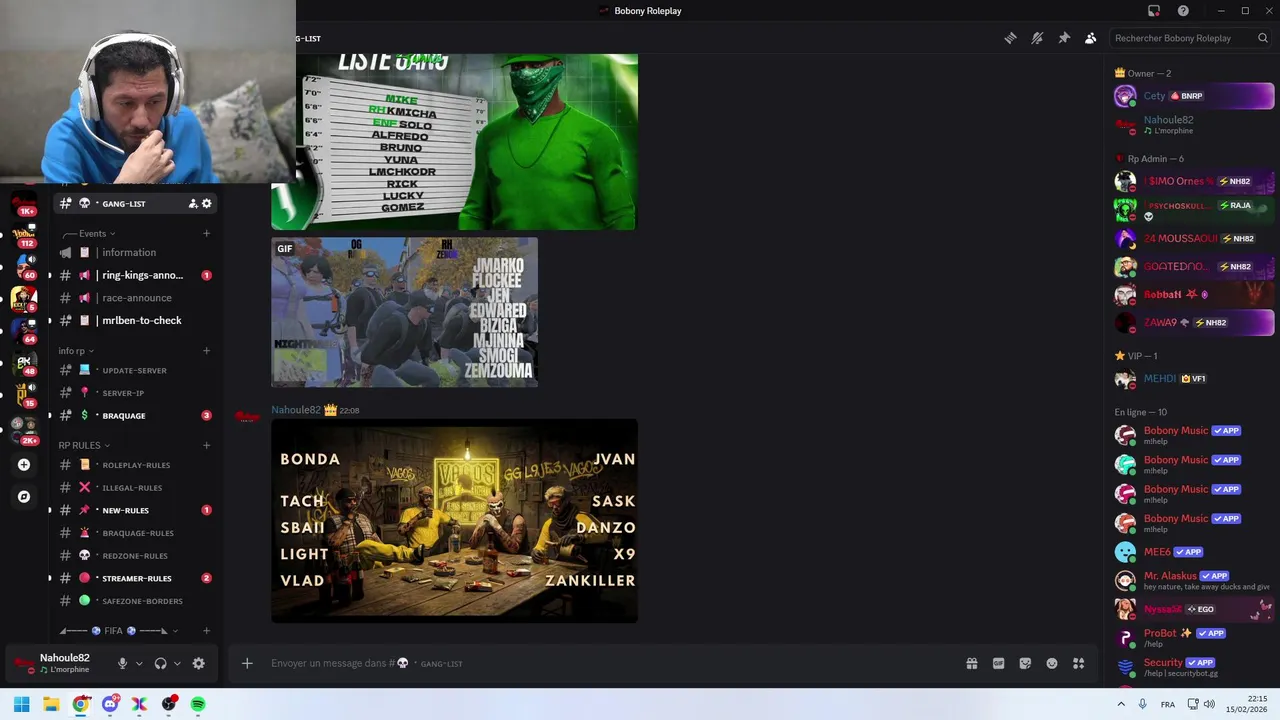Image resolution: width=1280 pixels, height=720 pixels.
Task: Open Mr. Alaskus bot in member list
Action: click(1194, 580)
